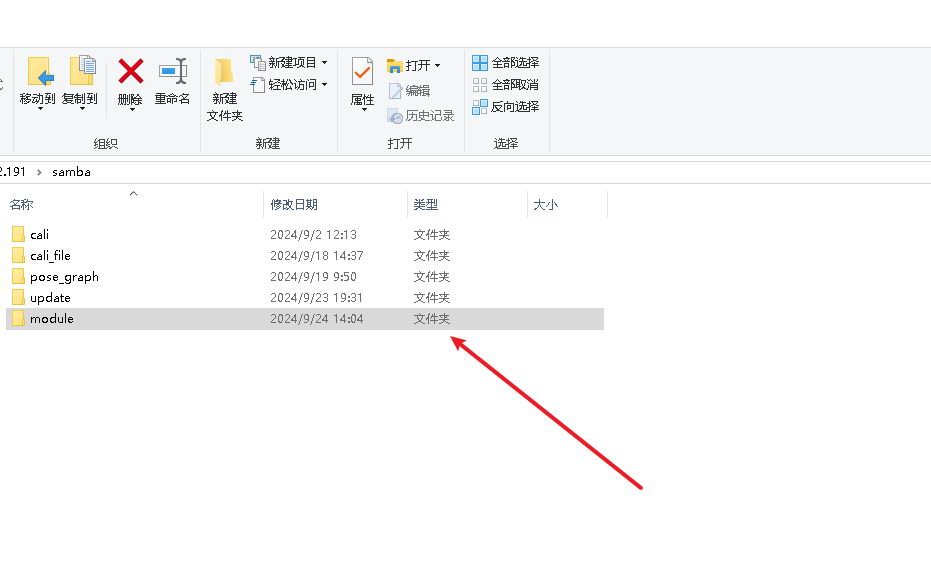Viewport: 931px width, 570px height.
Task: Open the Move to (移动到) dropdown arrow
Action: click(40, 109)
